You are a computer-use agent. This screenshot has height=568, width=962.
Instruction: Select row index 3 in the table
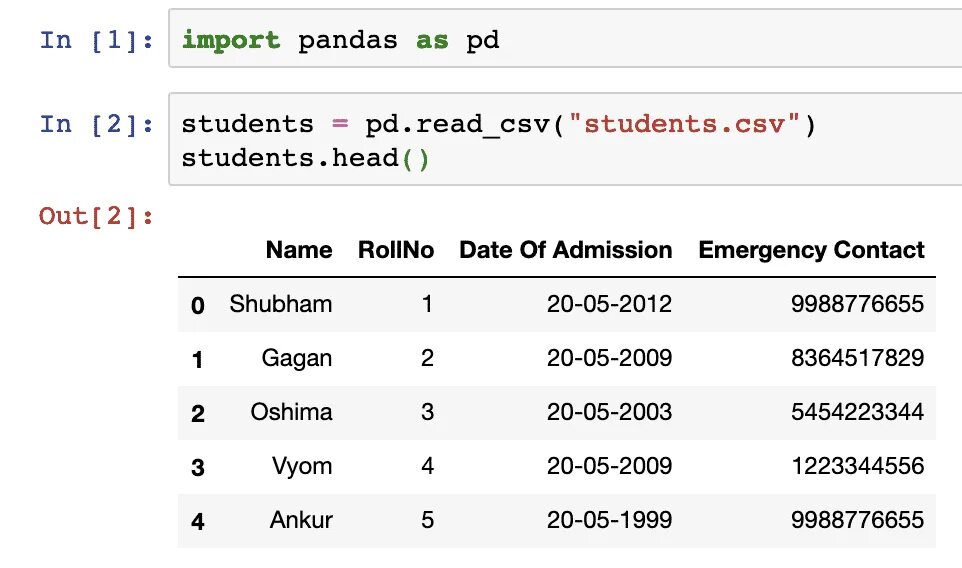click(x=197, y=467)
